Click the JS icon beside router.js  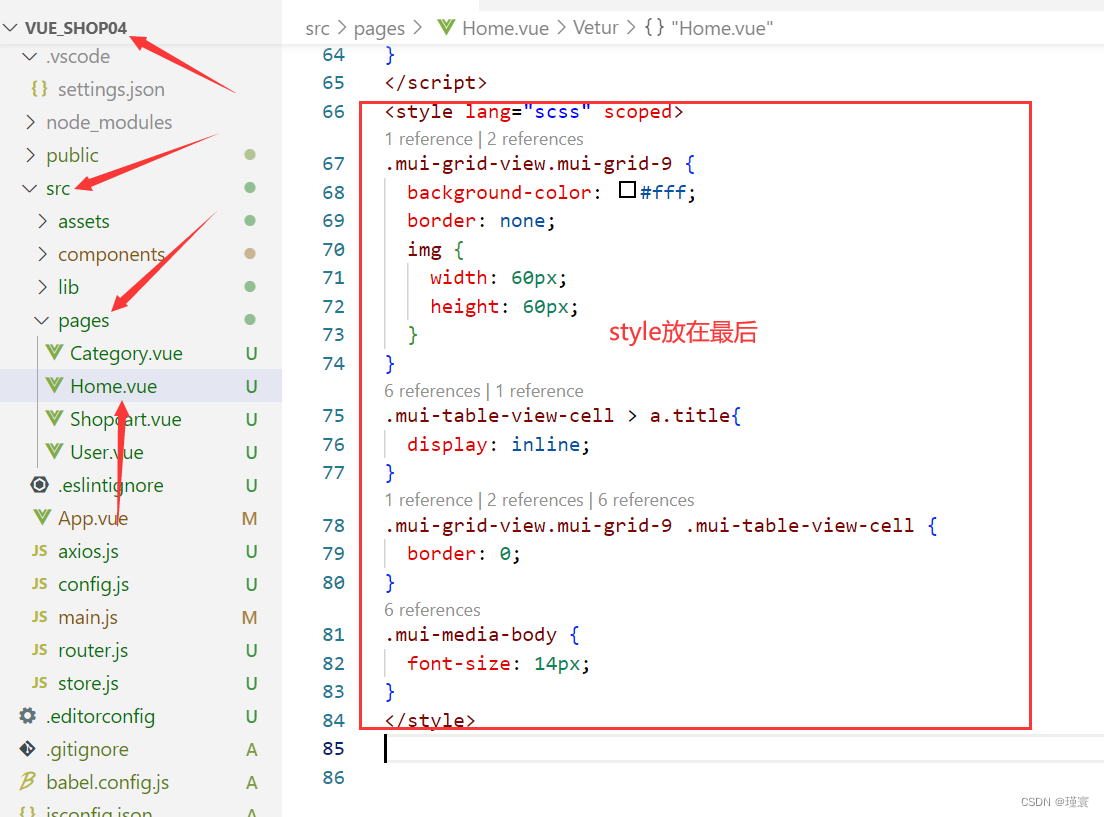tap(39, 650)
